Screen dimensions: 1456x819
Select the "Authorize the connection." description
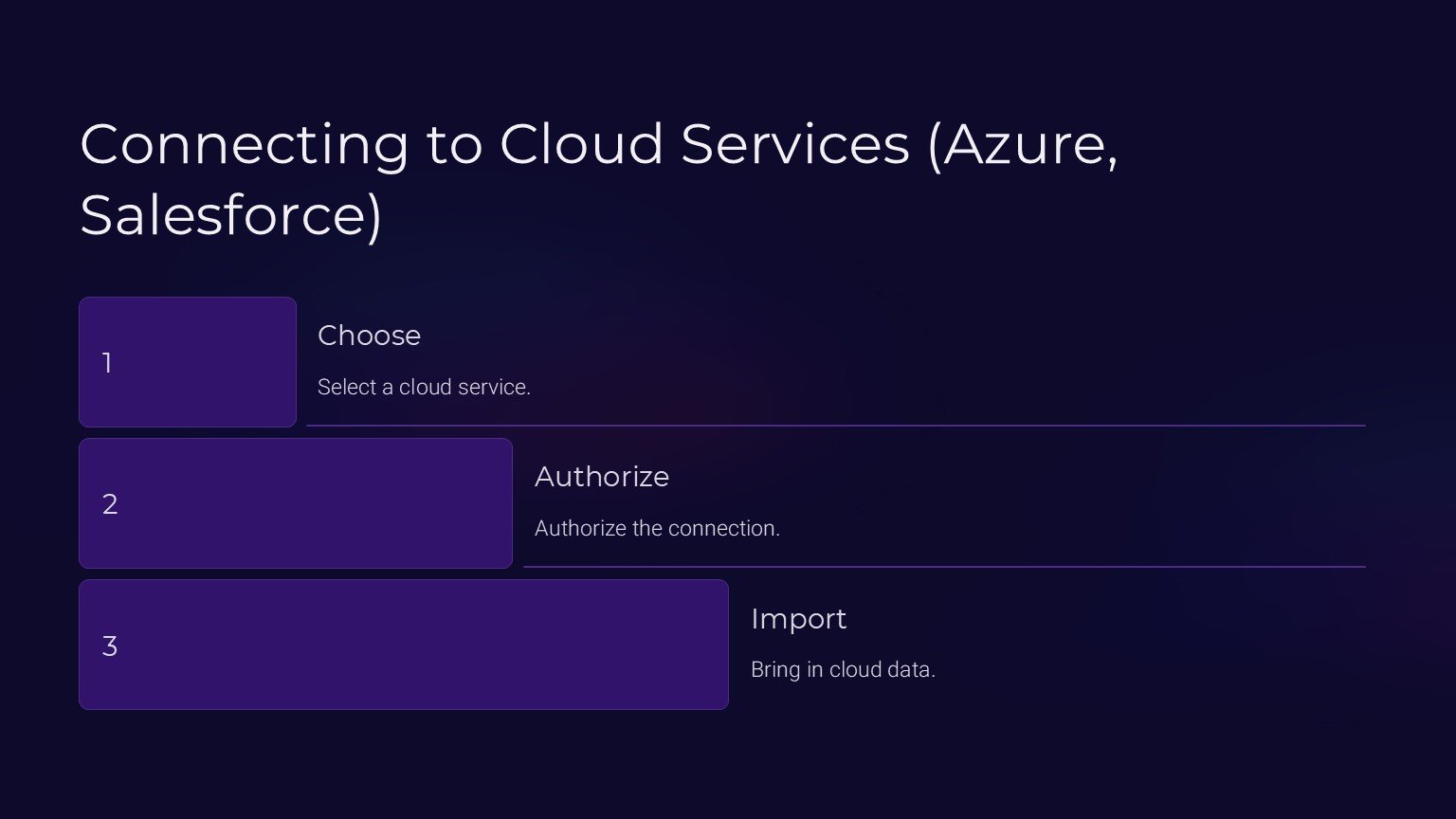657,529
